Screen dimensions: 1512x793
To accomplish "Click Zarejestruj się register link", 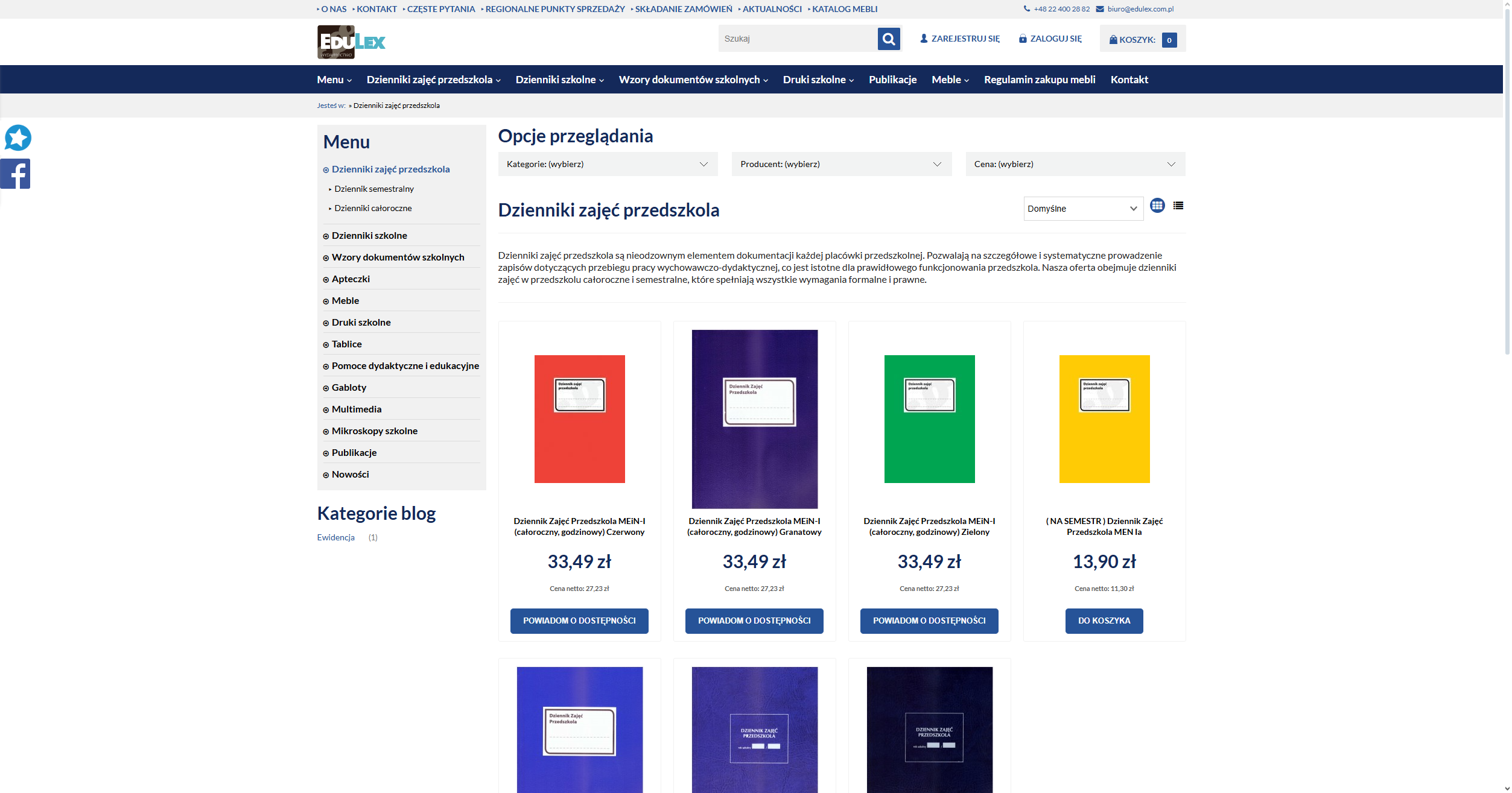I will [959, 39].
